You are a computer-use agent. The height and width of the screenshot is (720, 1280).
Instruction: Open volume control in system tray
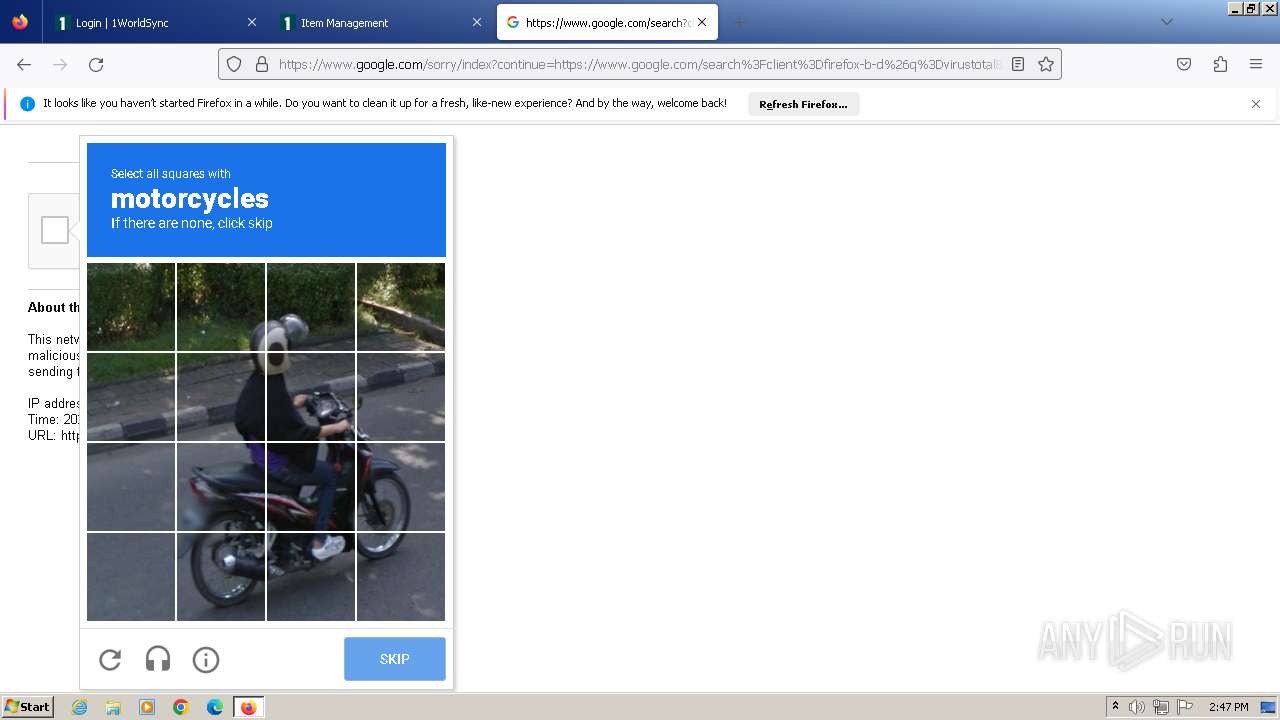1137,707
